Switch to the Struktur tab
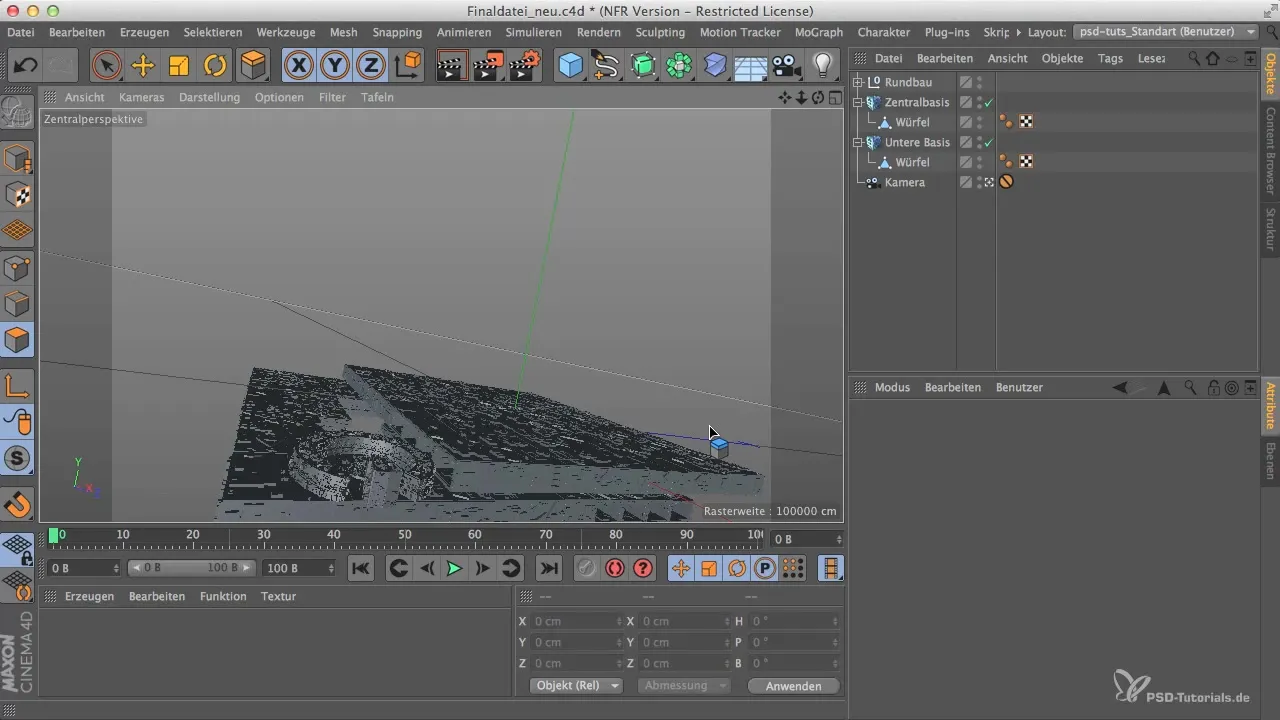Screen dimensions: 1280x720 pos(1270,229)
